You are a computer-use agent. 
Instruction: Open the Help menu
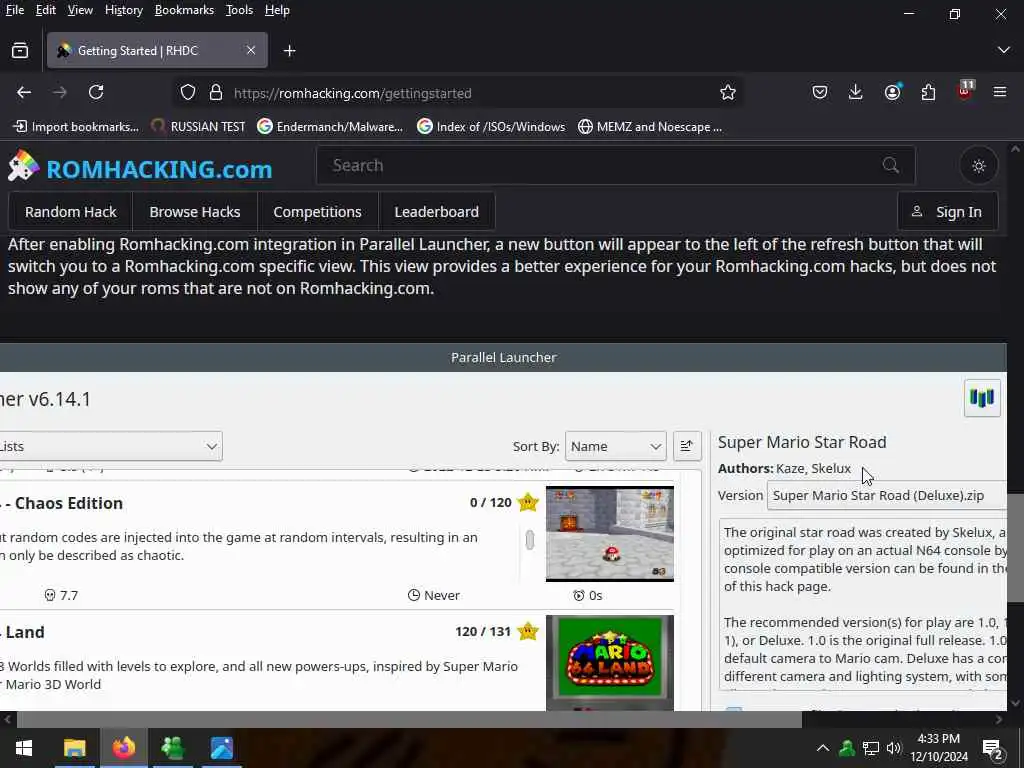pyautogui.click(x=277, y=10)
